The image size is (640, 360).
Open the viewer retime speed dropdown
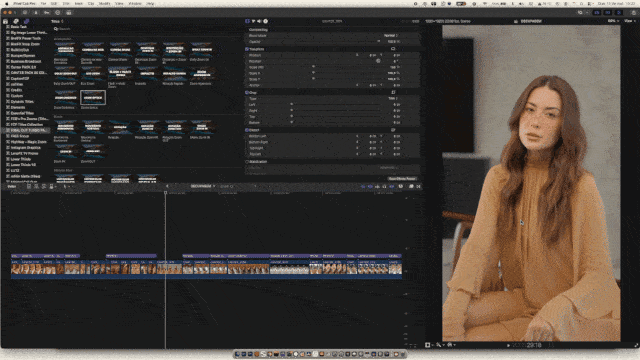coord(451,345)
